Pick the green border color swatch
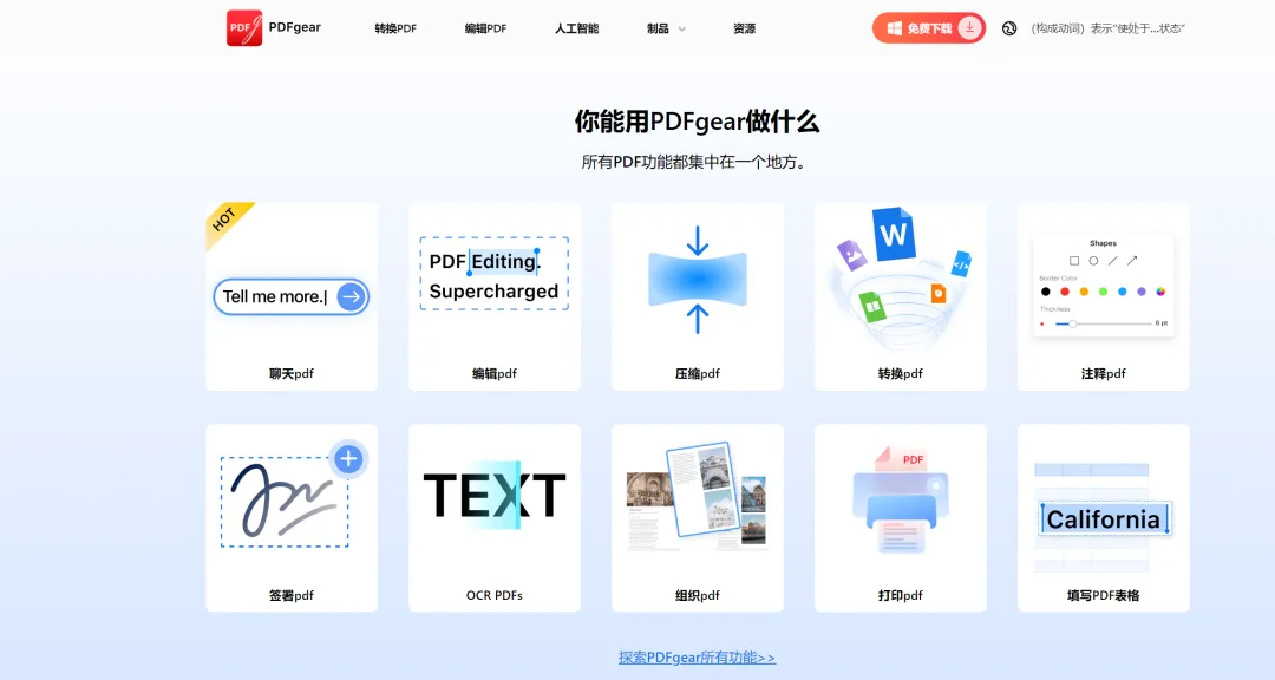Image resolution: width=1275 pixels, height=680 pixels. pos(1103,292)
